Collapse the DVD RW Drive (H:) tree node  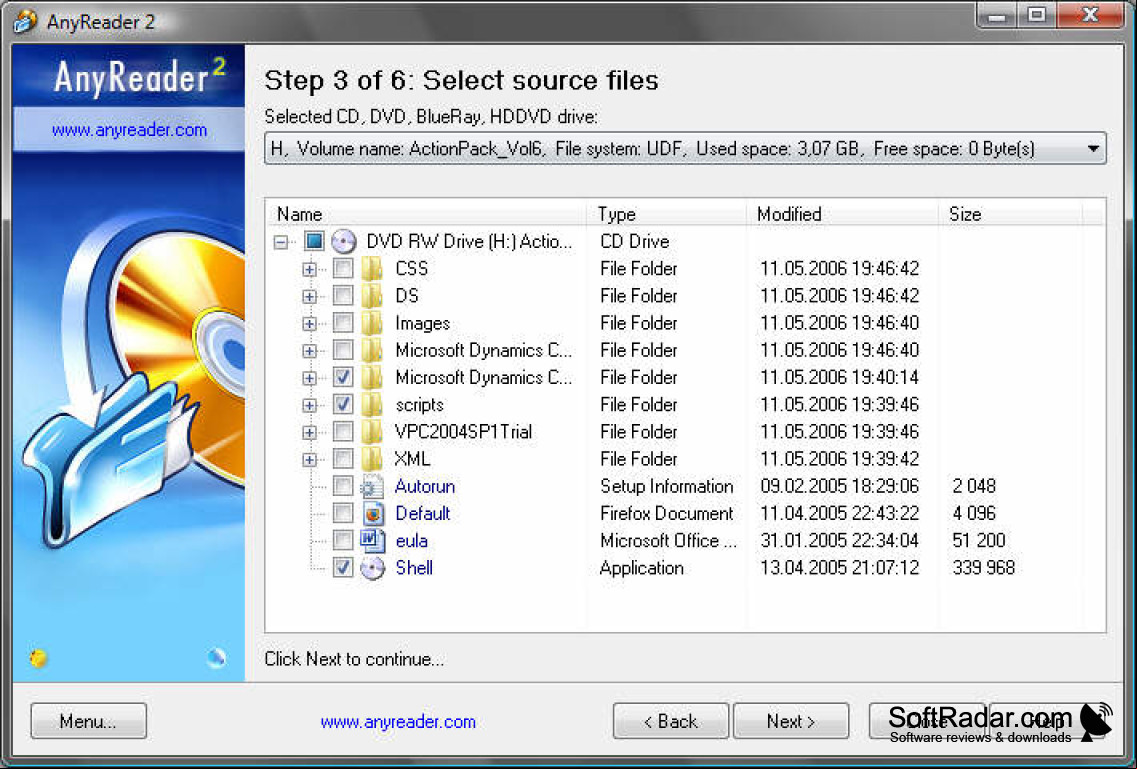coord(281,242)
